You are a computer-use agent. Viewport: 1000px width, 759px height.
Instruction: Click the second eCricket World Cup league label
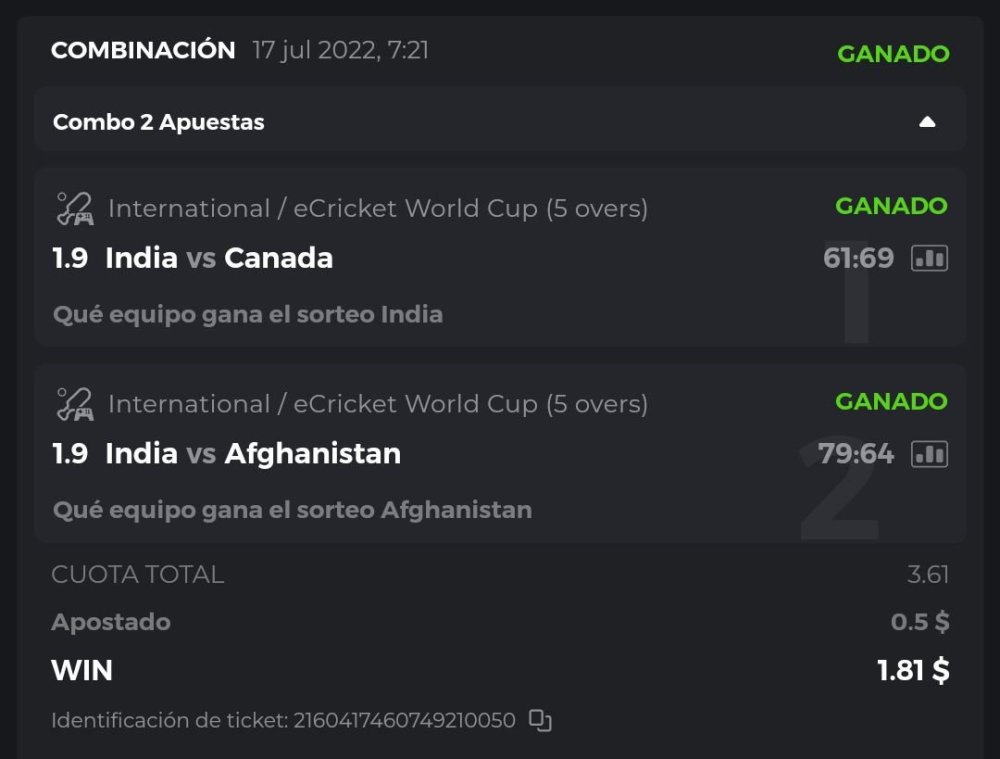[378, 404]
